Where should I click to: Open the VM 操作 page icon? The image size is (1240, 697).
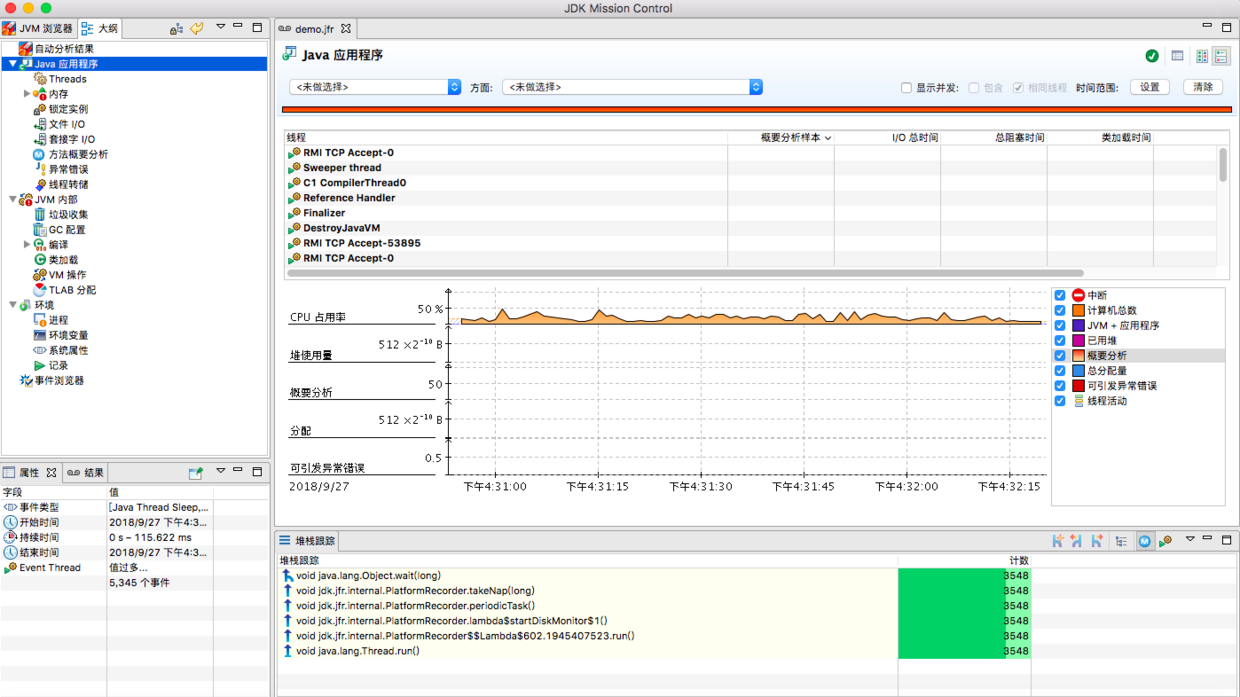[40, 274]
